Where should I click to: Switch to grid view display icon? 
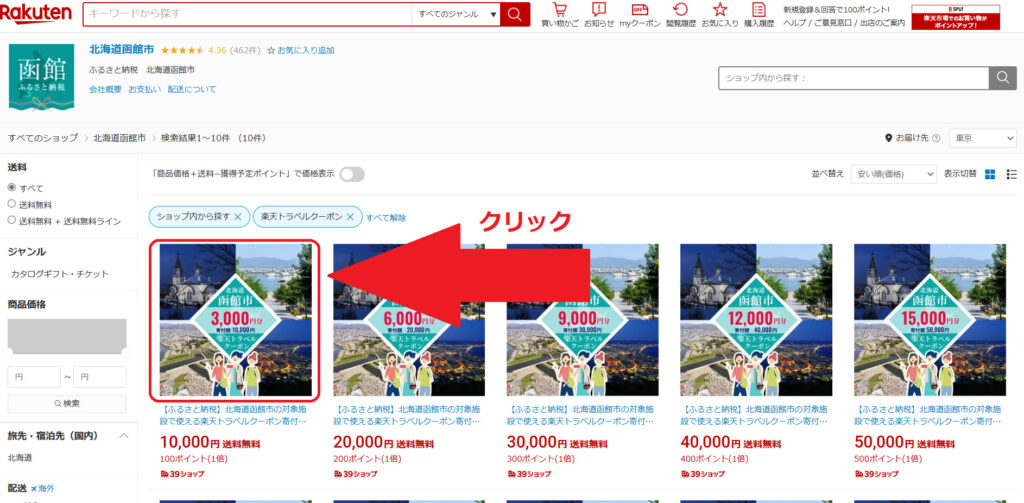[990, 174]
